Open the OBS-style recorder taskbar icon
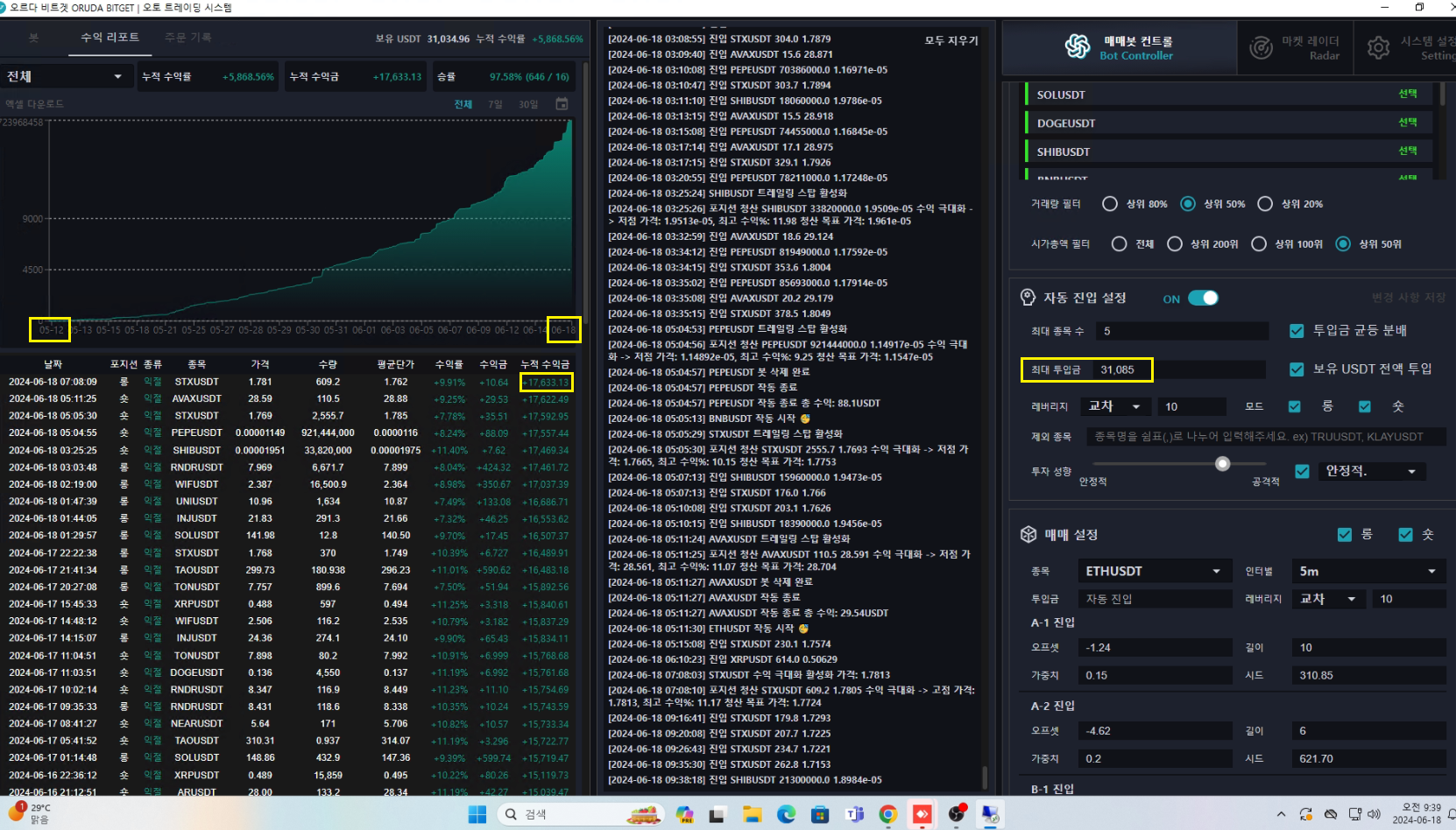The image size is (1456, 830). coord(957,814)
